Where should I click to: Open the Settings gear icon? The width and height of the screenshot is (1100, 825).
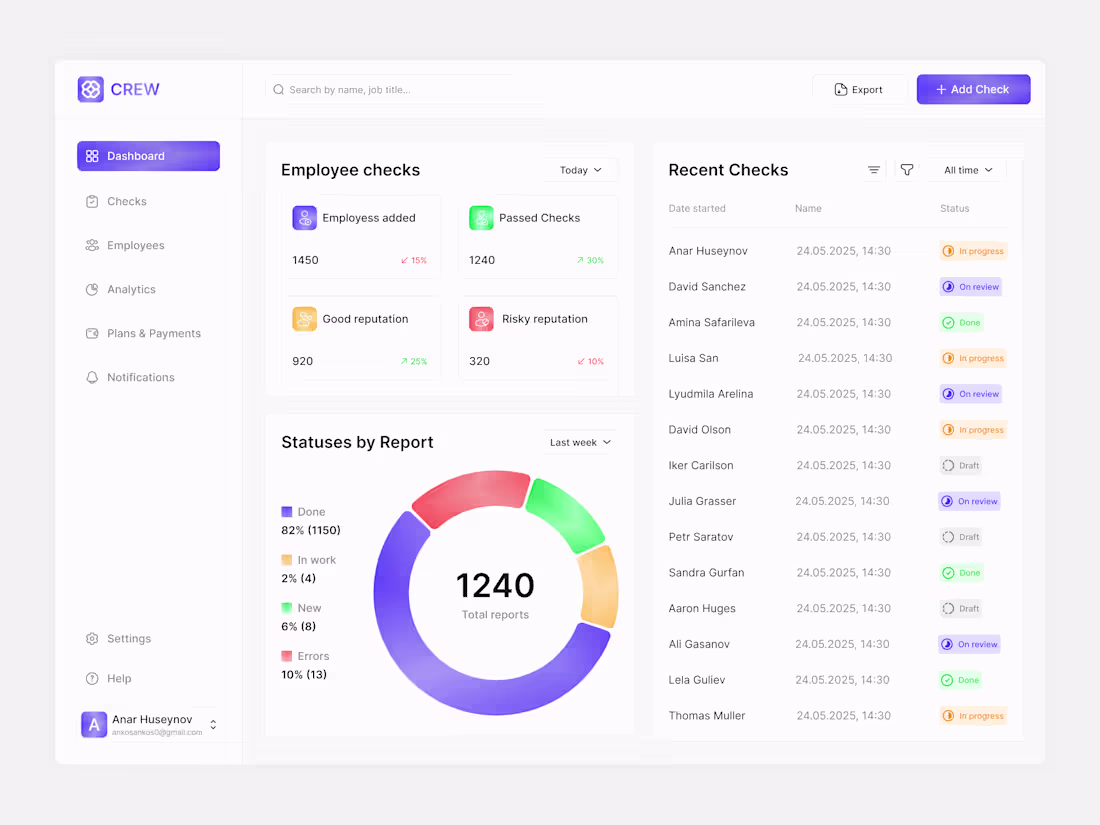[93, 638]
